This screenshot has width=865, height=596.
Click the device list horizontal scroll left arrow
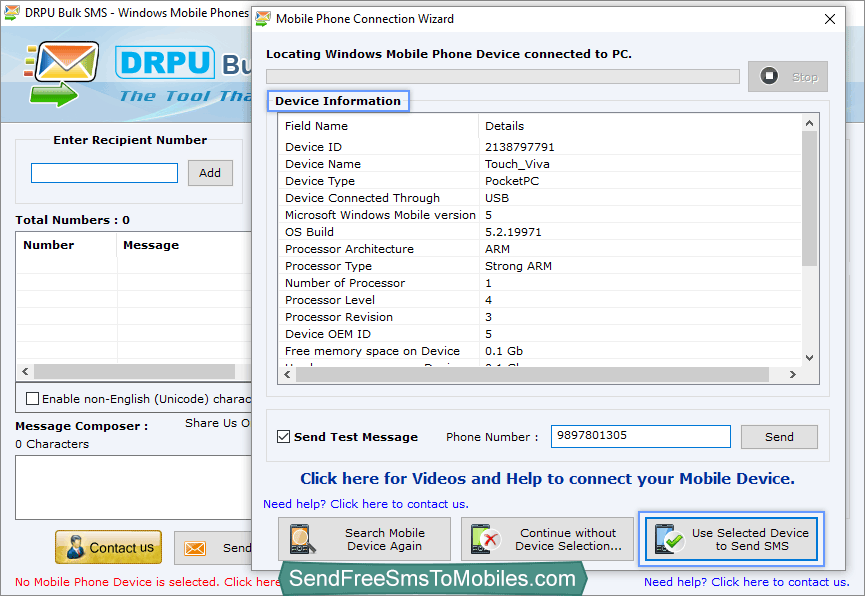287,374
